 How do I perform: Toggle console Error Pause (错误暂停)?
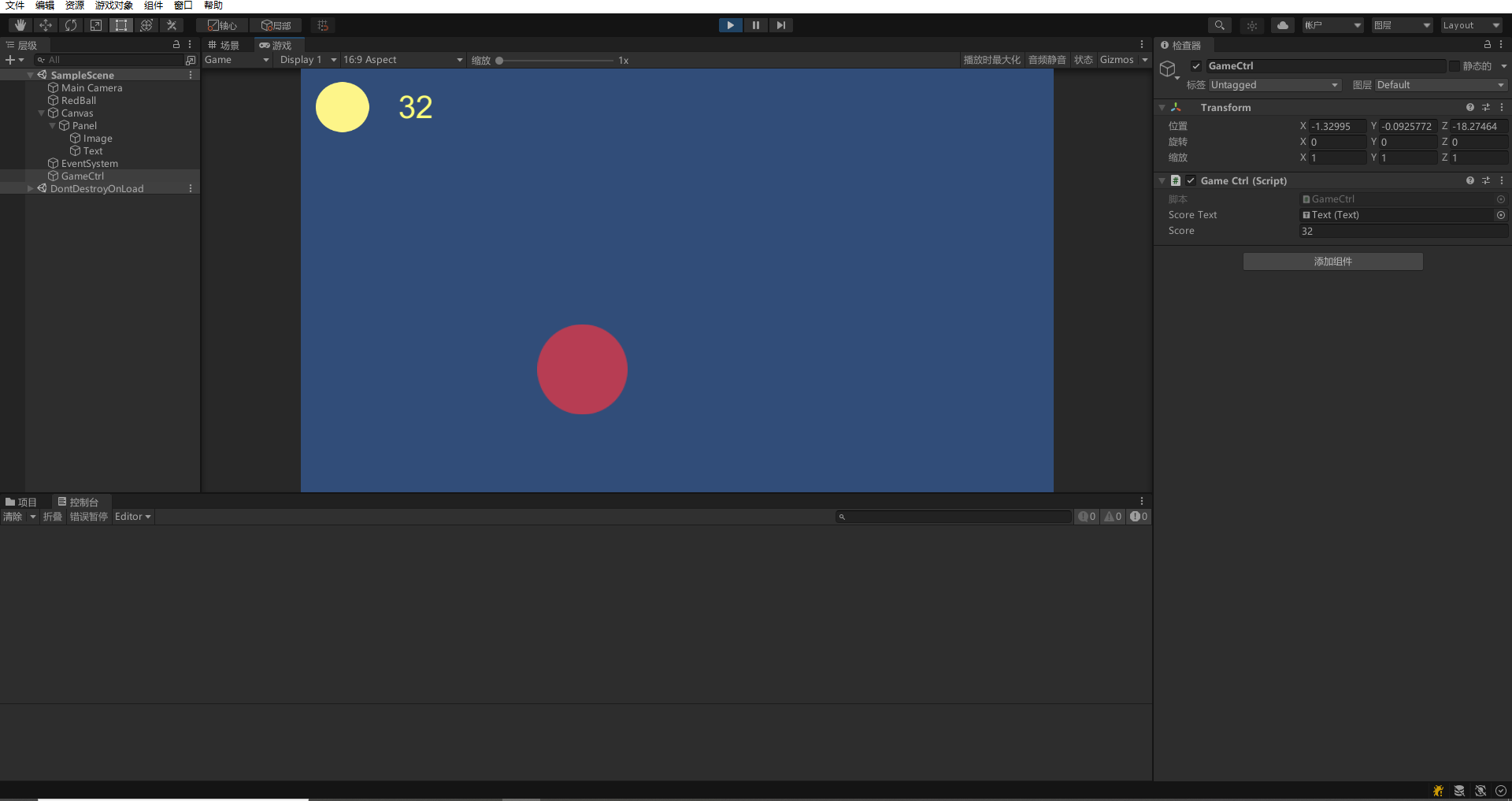[x=88, y=517]
